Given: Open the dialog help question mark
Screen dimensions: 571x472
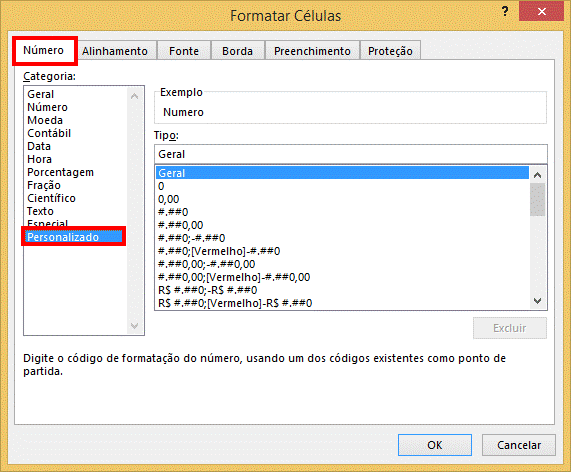Looking at the screenshot, I should pos(505,12).
